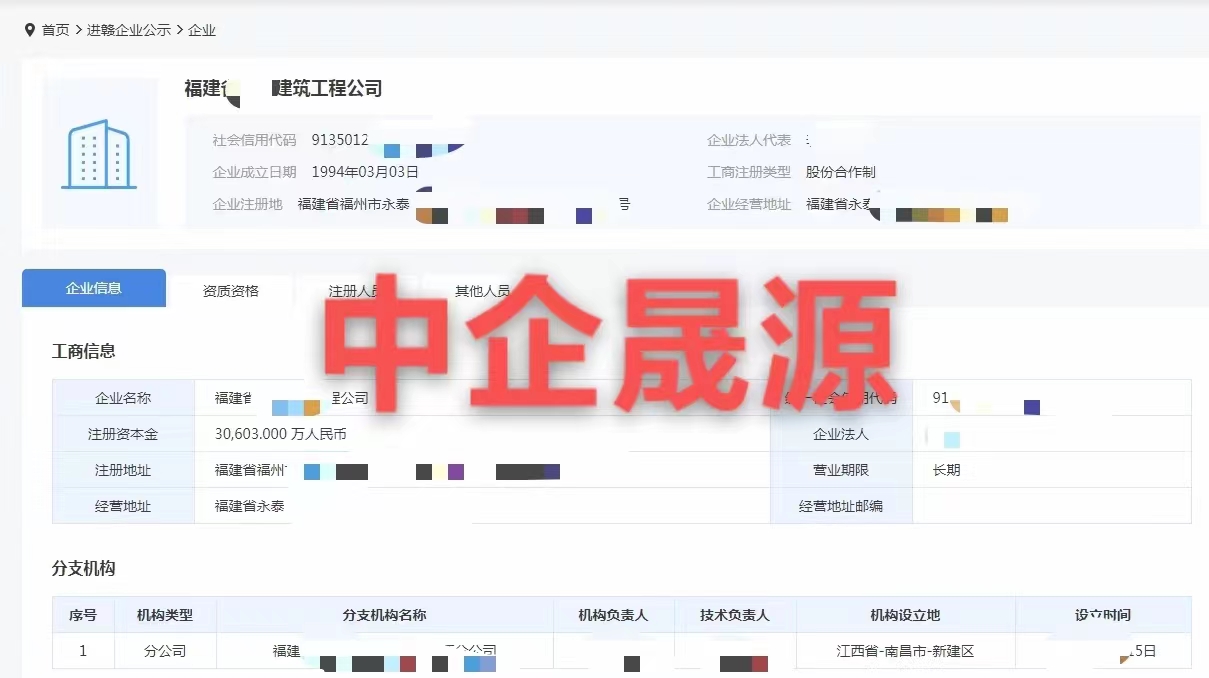1209x678 pixels.
Task: Click the 分支机构 section heading
Action: [x=84, y=568]
